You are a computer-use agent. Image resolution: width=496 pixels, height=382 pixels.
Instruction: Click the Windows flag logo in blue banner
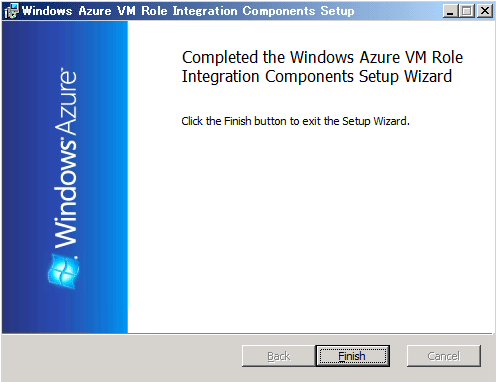[x=63, y=271]
